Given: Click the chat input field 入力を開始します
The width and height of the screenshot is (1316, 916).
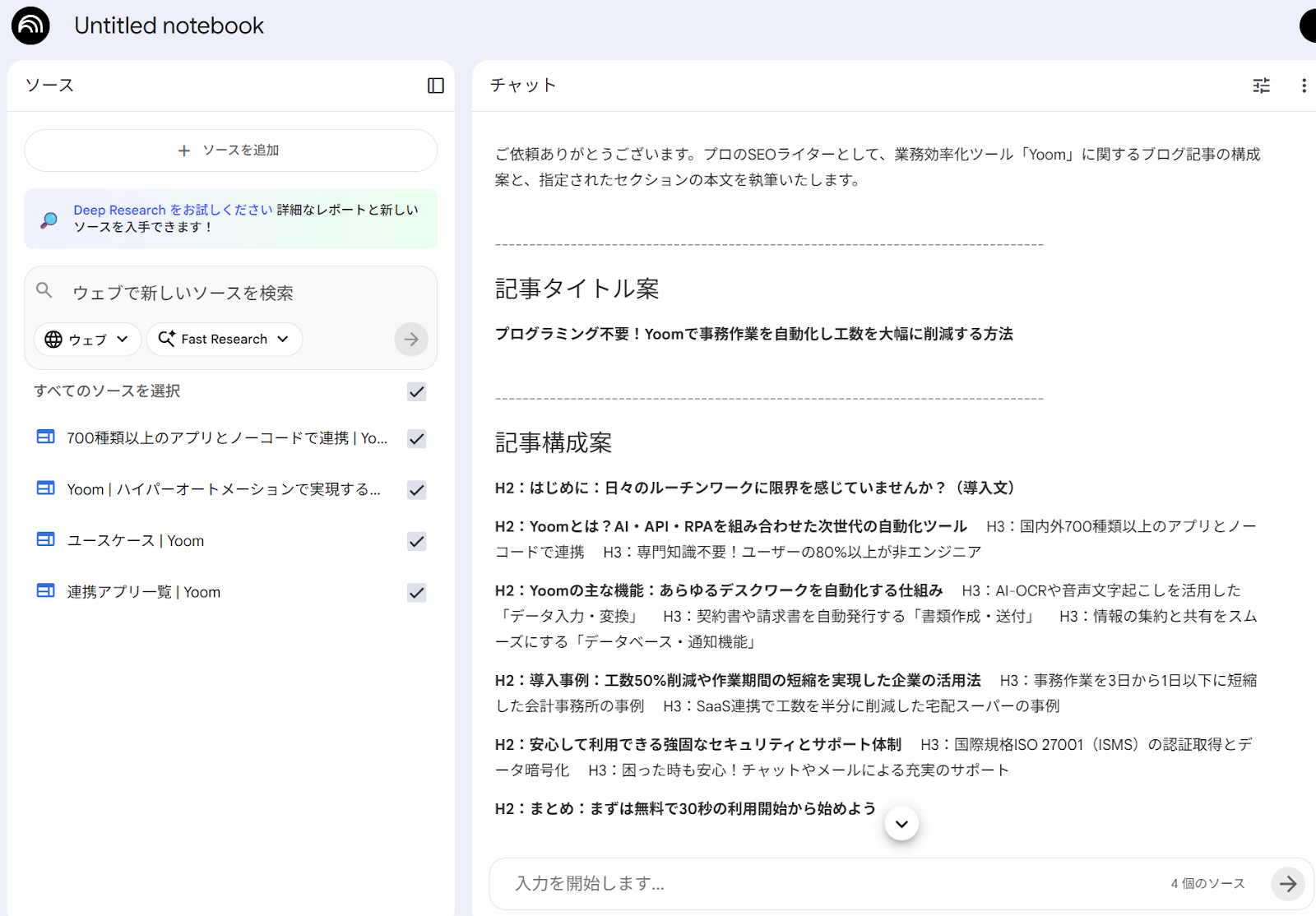Looking at the screenshot, I should tap(822, 884).
